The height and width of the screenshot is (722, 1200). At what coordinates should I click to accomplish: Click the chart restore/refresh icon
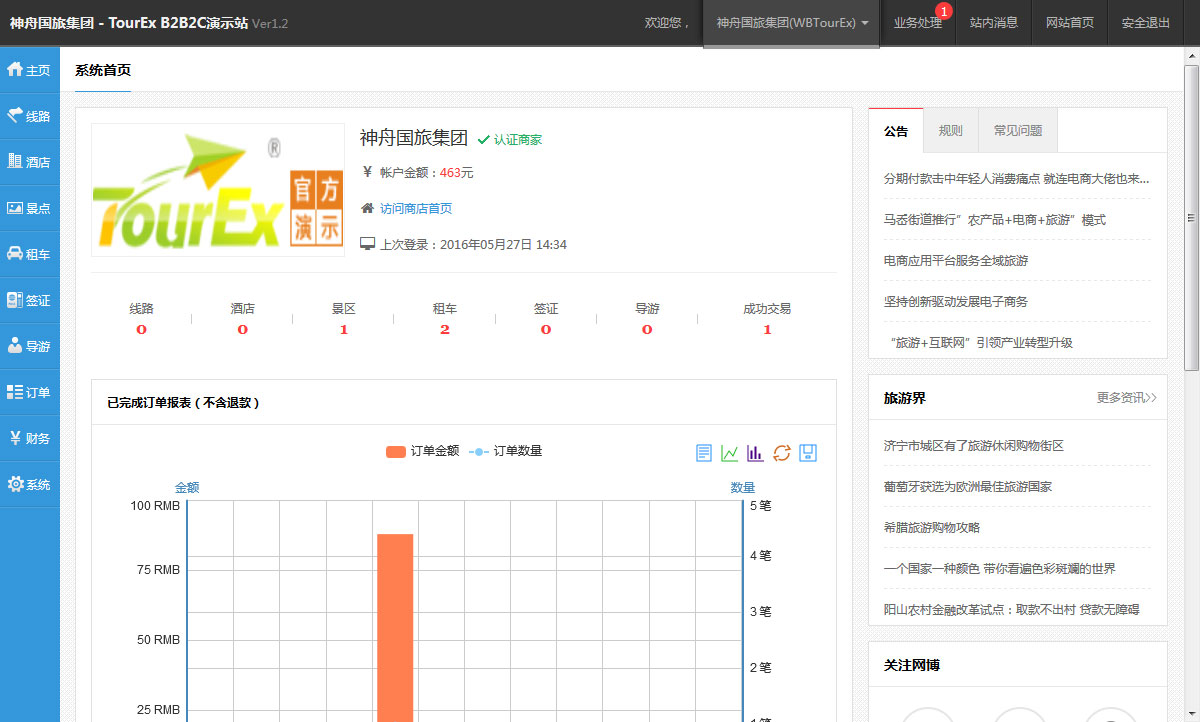point(782,453)
